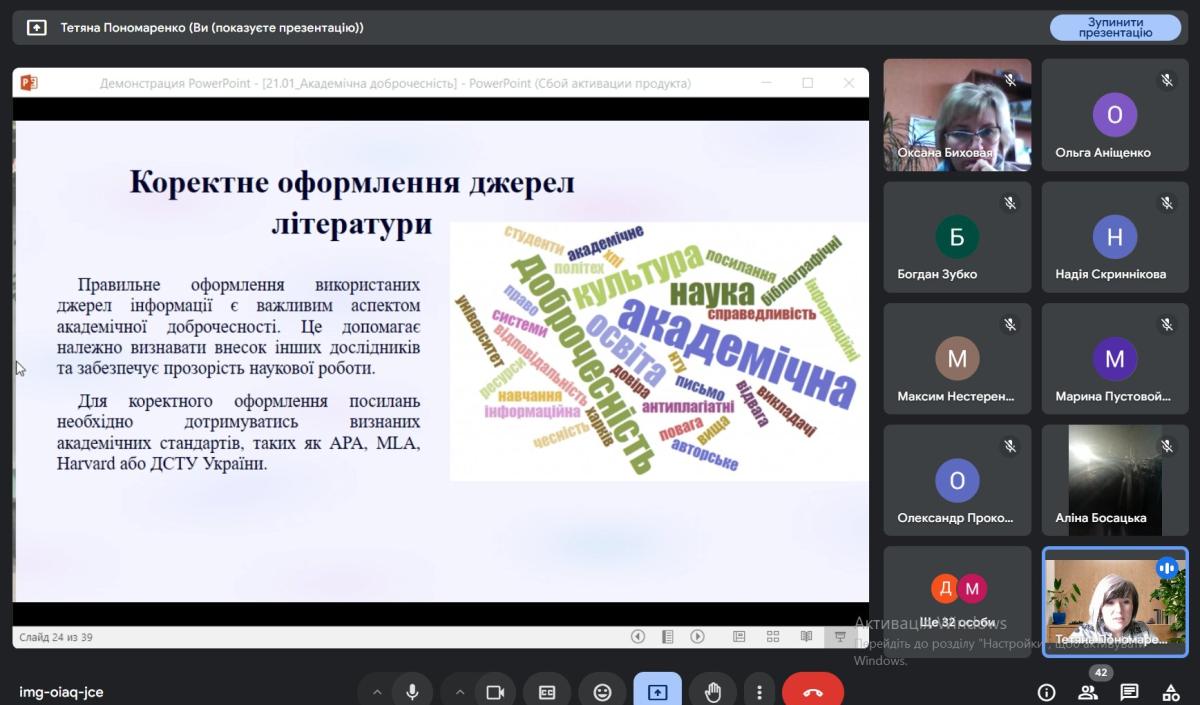Click the Ще 32 особи participants tile
Screen dimensions: 1200x705
pos(957,600)
